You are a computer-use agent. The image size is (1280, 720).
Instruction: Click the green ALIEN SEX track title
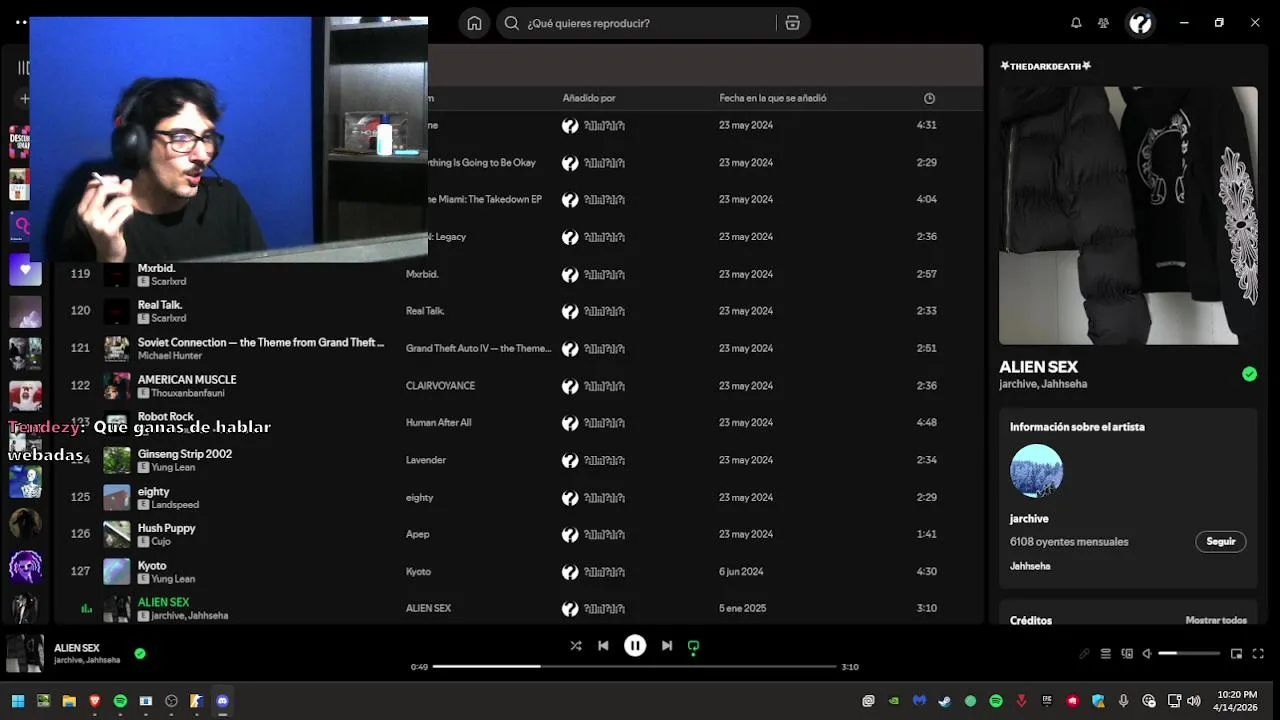(x=163, y=602)
